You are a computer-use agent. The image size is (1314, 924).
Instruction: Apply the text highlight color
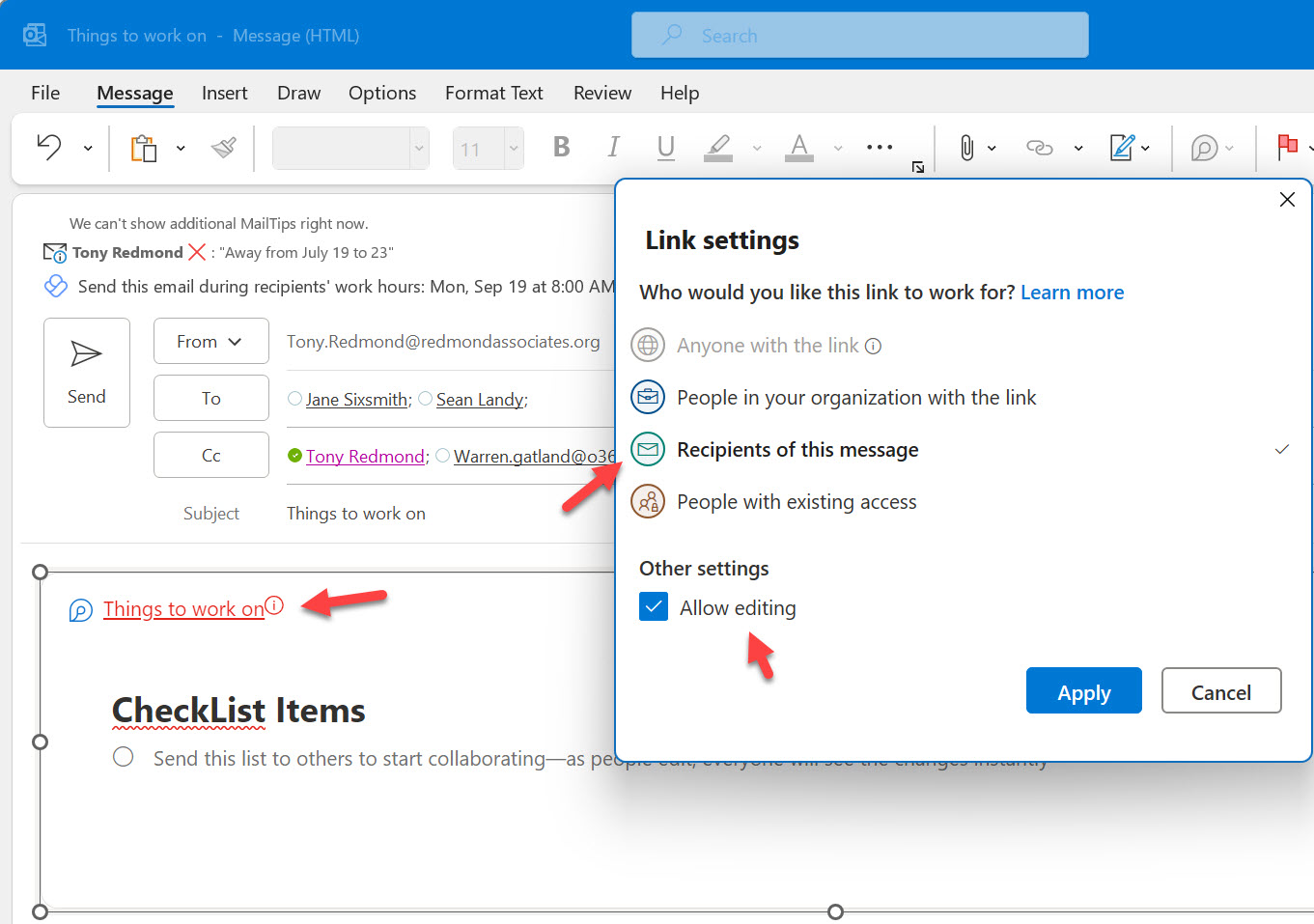717,147
